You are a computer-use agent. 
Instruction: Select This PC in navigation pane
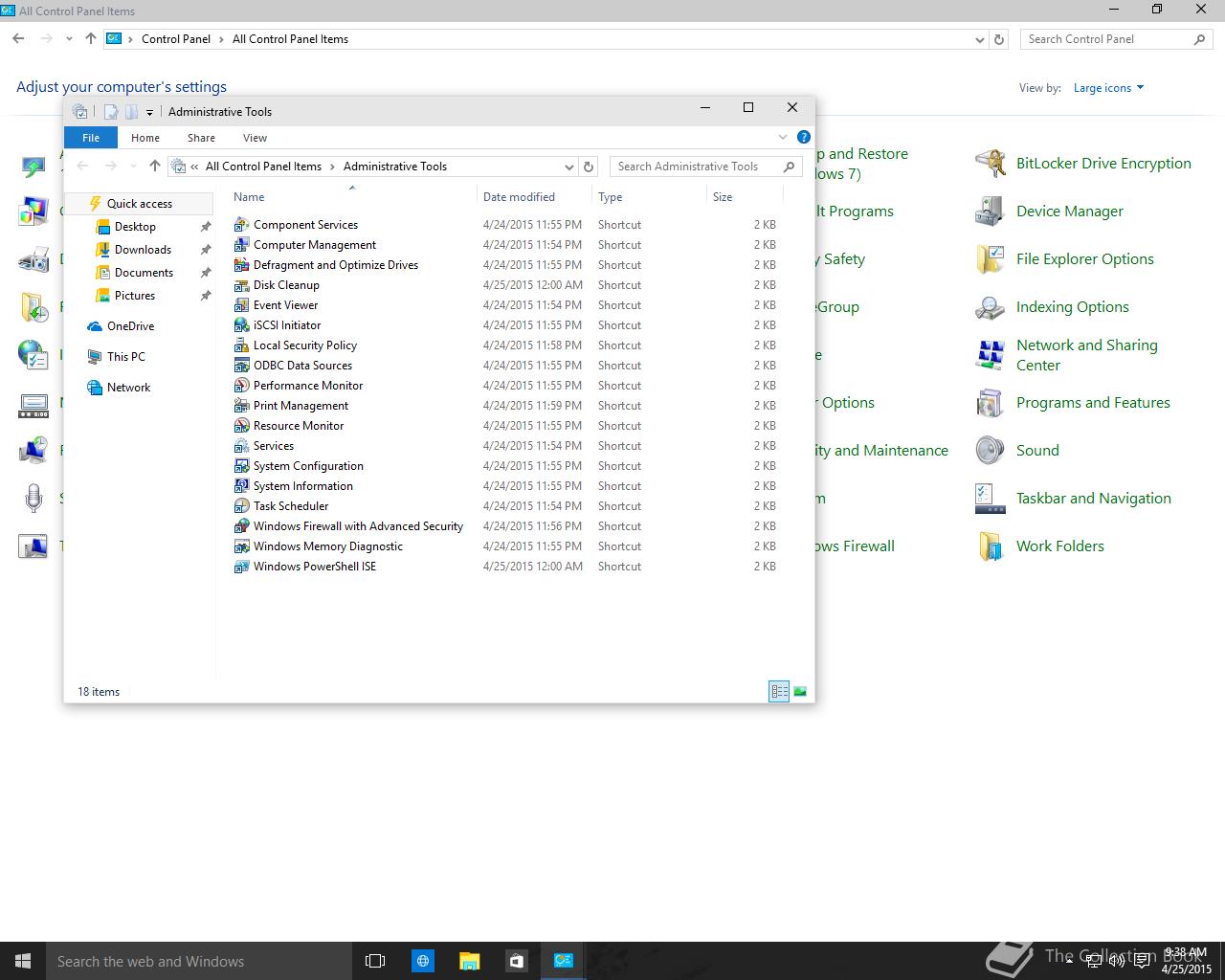[x=125, y=357]
